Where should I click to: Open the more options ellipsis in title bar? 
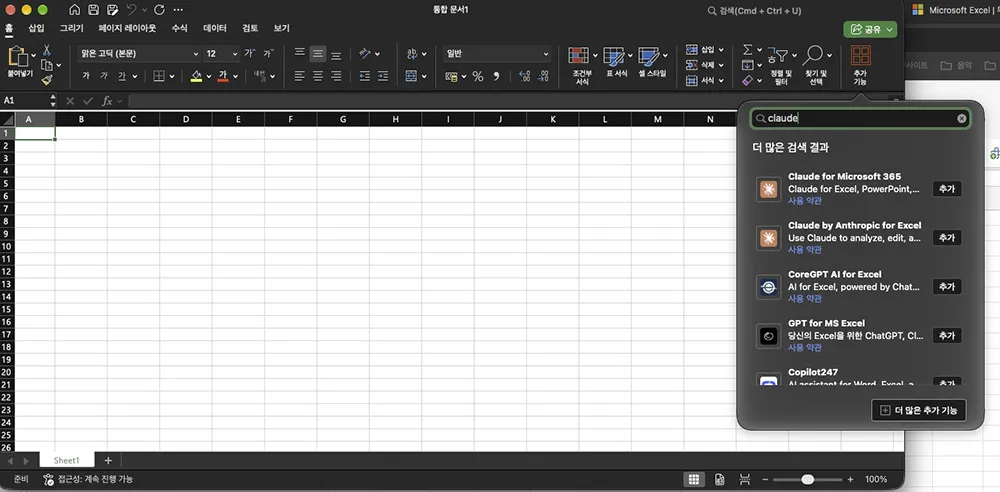point(179,10)
